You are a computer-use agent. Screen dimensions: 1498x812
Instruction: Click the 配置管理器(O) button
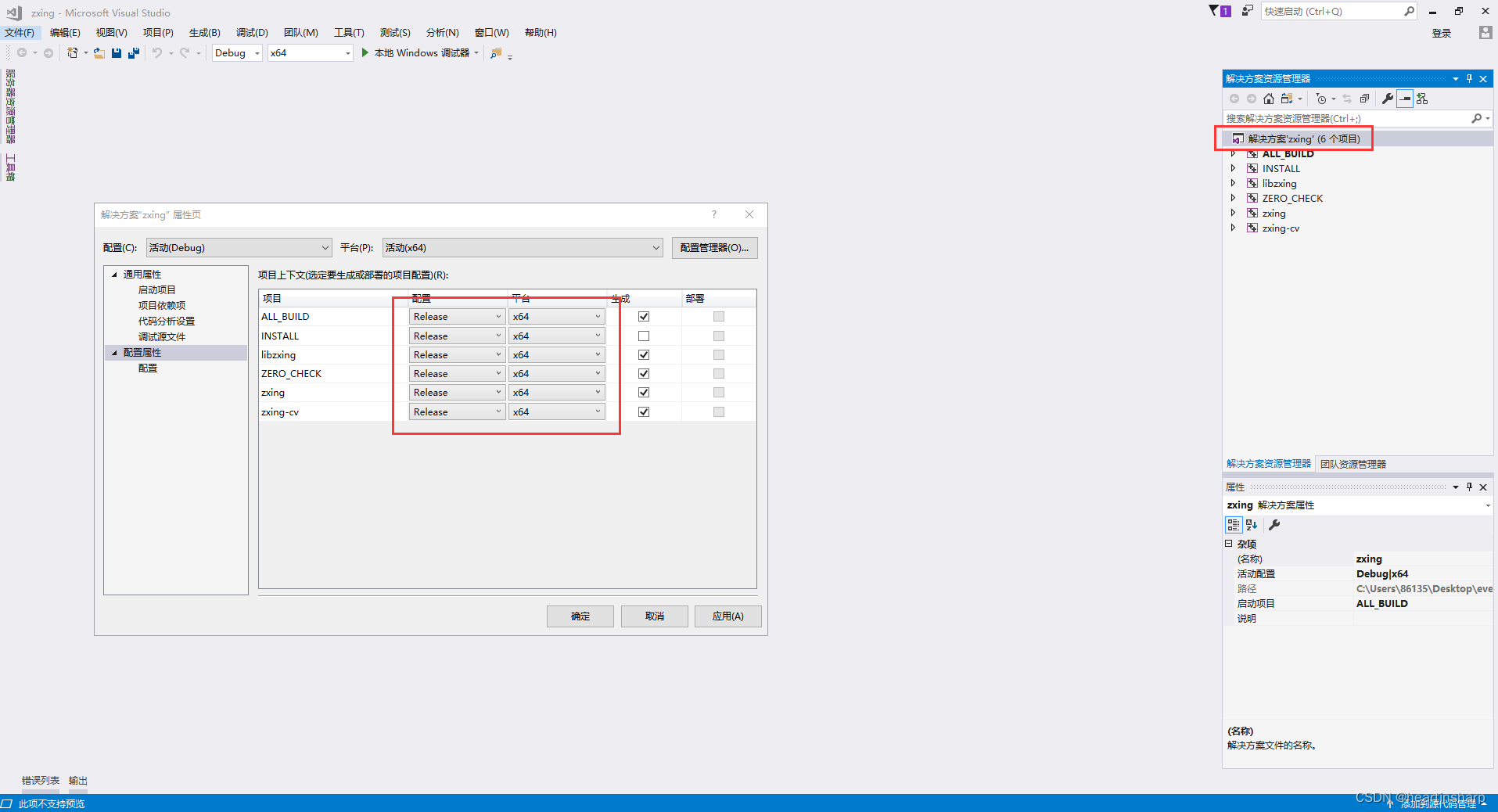coord(714,247)
